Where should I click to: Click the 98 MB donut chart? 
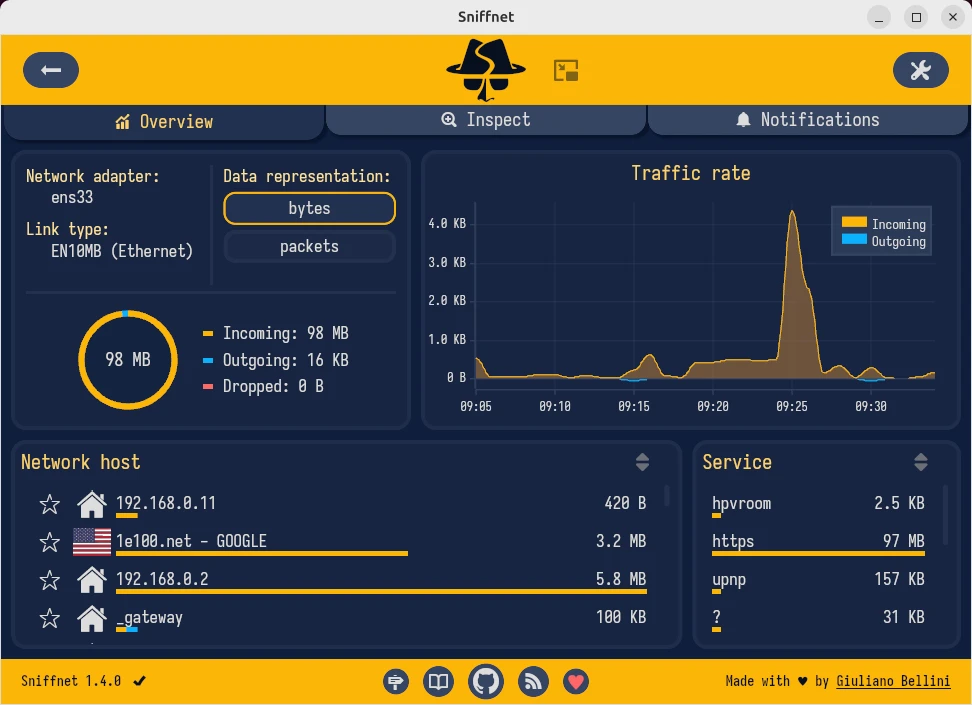[128, 360]
